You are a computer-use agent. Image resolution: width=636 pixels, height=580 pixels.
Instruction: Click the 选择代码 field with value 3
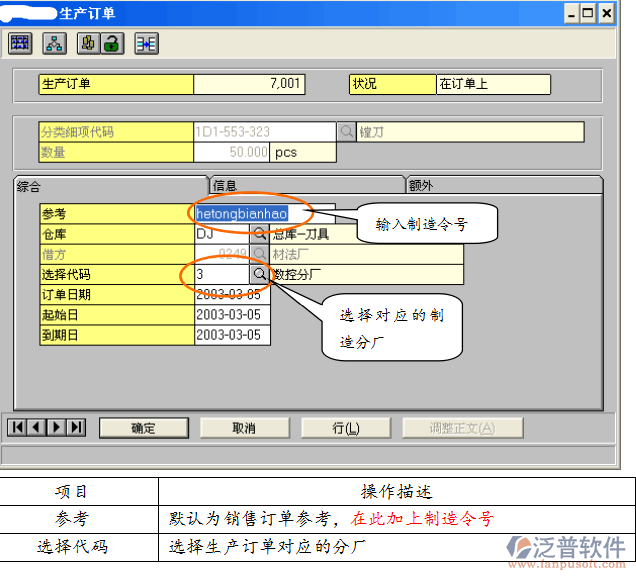coord(222,275)
